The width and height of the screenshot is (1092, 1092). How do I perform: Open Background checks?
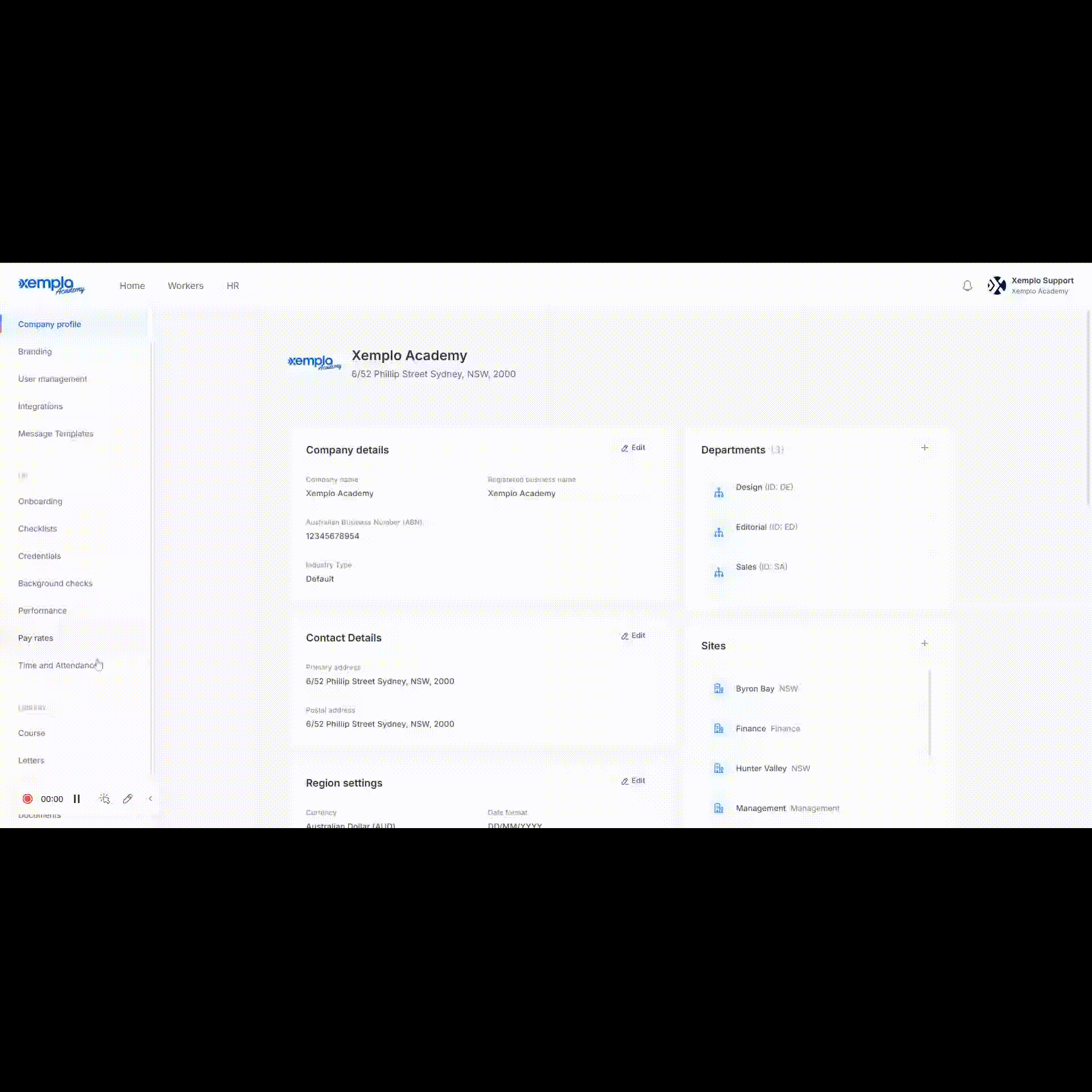coord(55,583)
